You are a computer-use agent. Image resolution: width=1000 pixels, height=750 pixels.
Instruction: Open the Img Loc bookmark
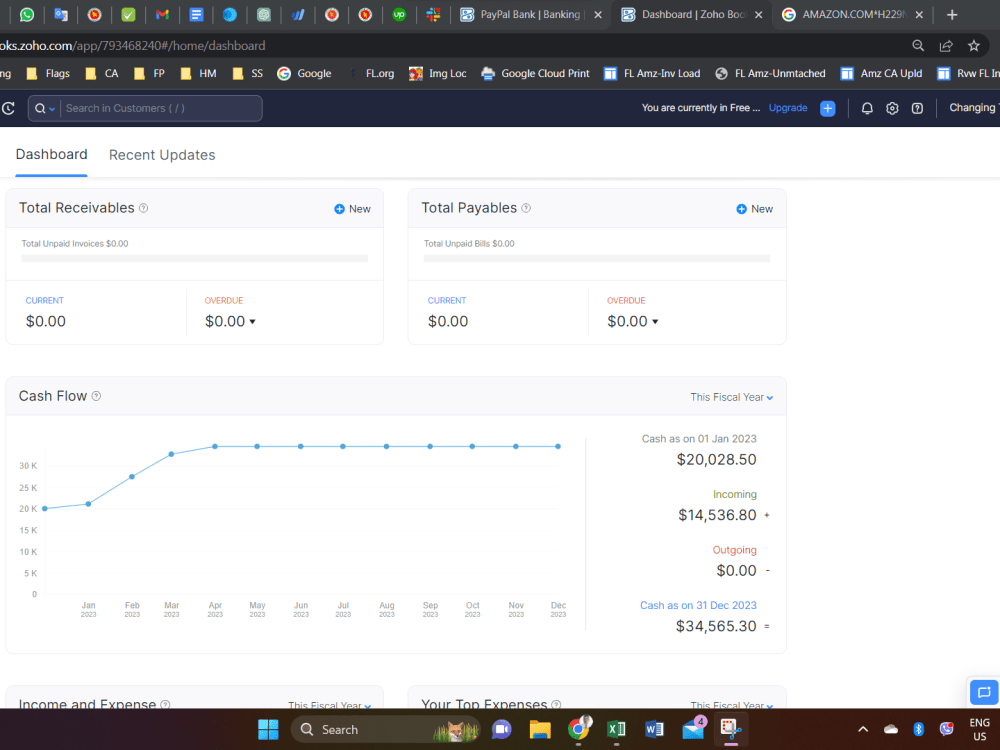[438, 73]
